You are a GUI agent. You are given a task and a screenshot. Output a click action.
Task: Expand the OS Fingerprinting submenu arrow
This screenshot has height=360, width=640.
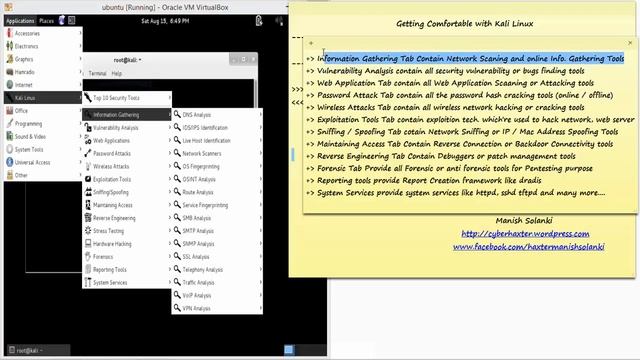(260, 167)
